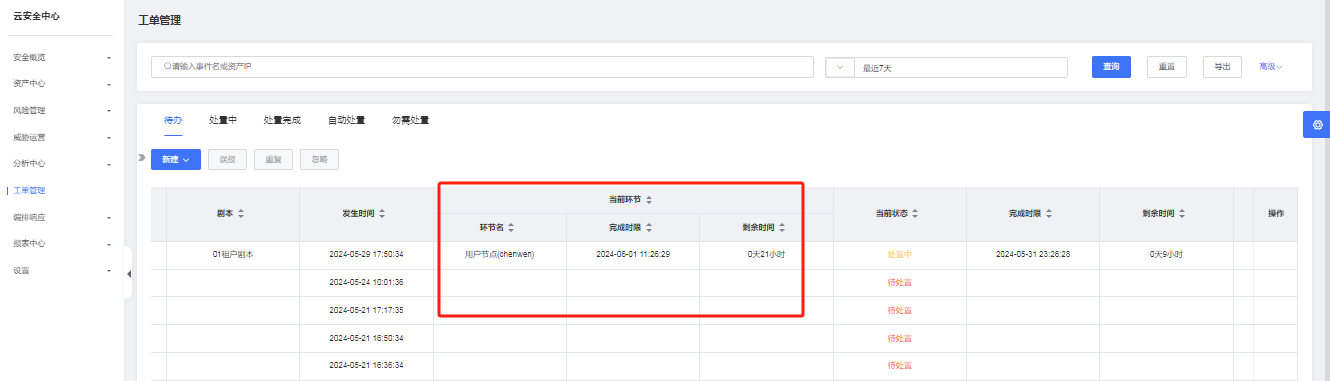Viewport: 1330px width, 381px height.
Task: Click the 查询 button
Action: (x=1111, y=67)
